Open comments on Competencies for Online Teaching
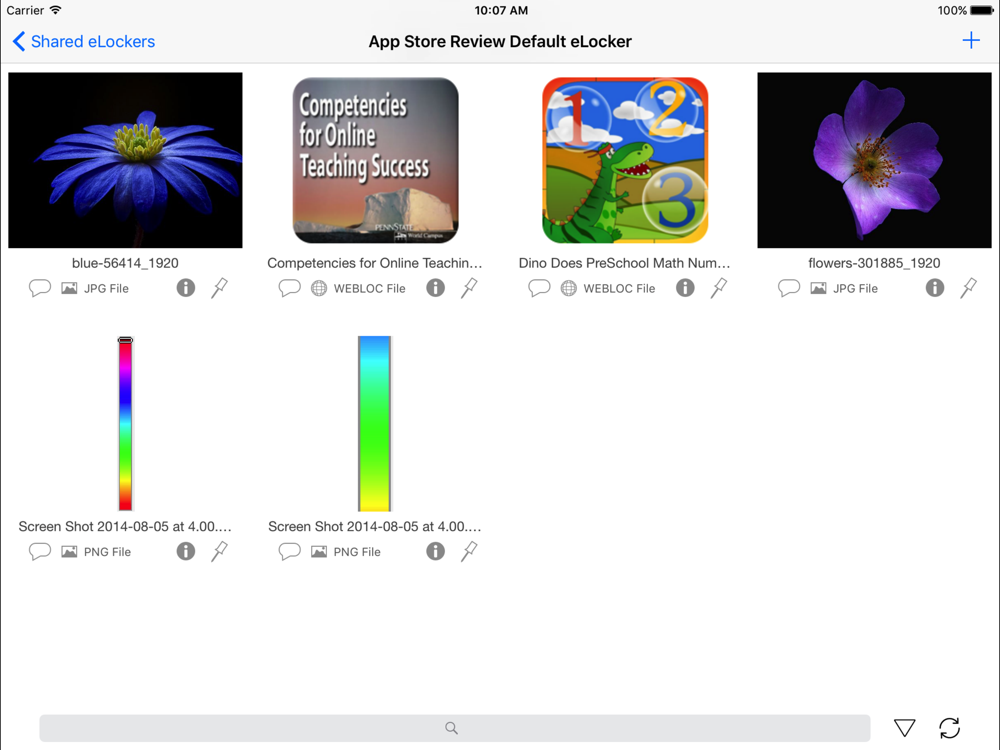 tap(290, 288)
